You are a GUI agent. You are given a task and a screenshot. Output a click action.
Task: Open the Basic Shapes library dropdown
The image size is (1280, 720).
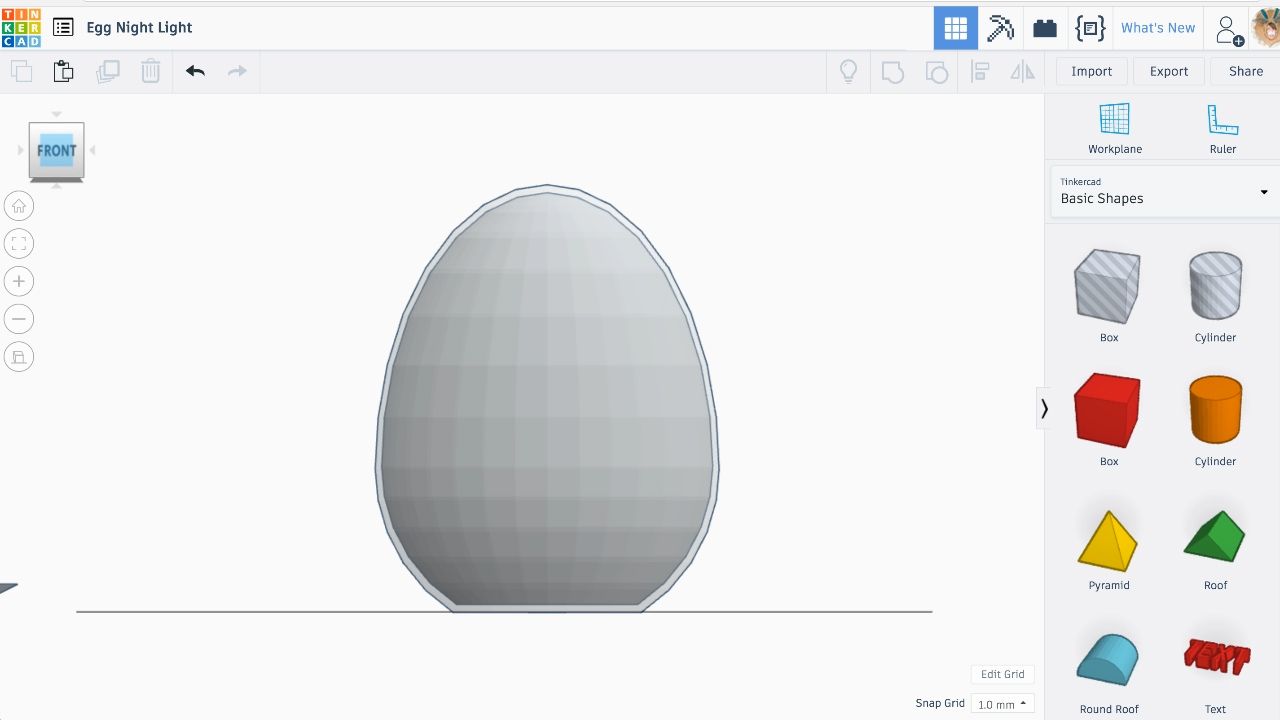[1164, 191]
